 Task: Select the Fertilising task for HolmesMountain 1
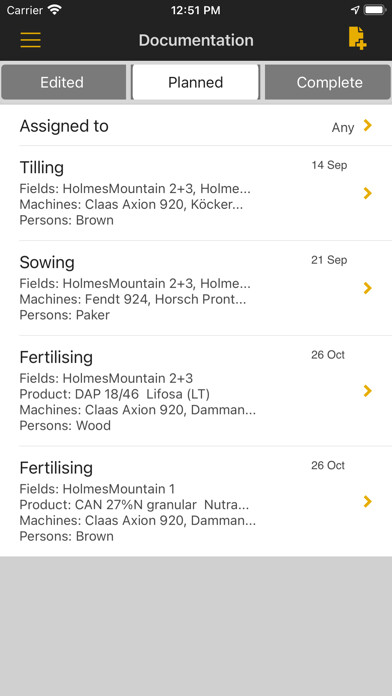pos(196,502)
